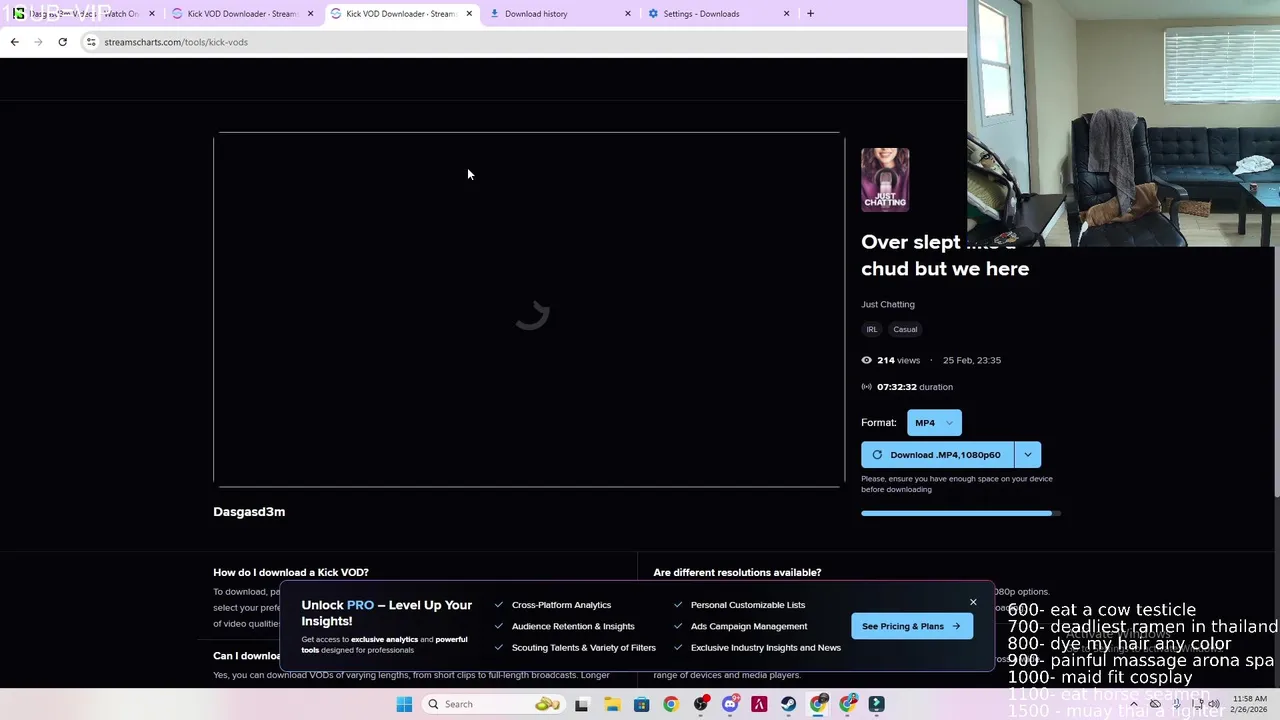Close the Download history tab
This screenshot has height=720, width=1280.
tap(628, 14)
